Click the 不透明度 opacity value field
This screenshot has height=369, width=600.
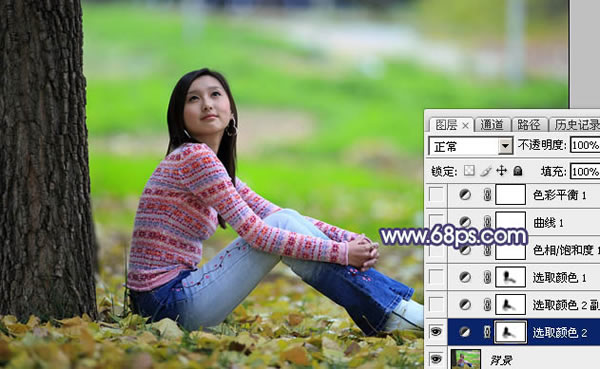pyautogui.click(x=585, y=145)
